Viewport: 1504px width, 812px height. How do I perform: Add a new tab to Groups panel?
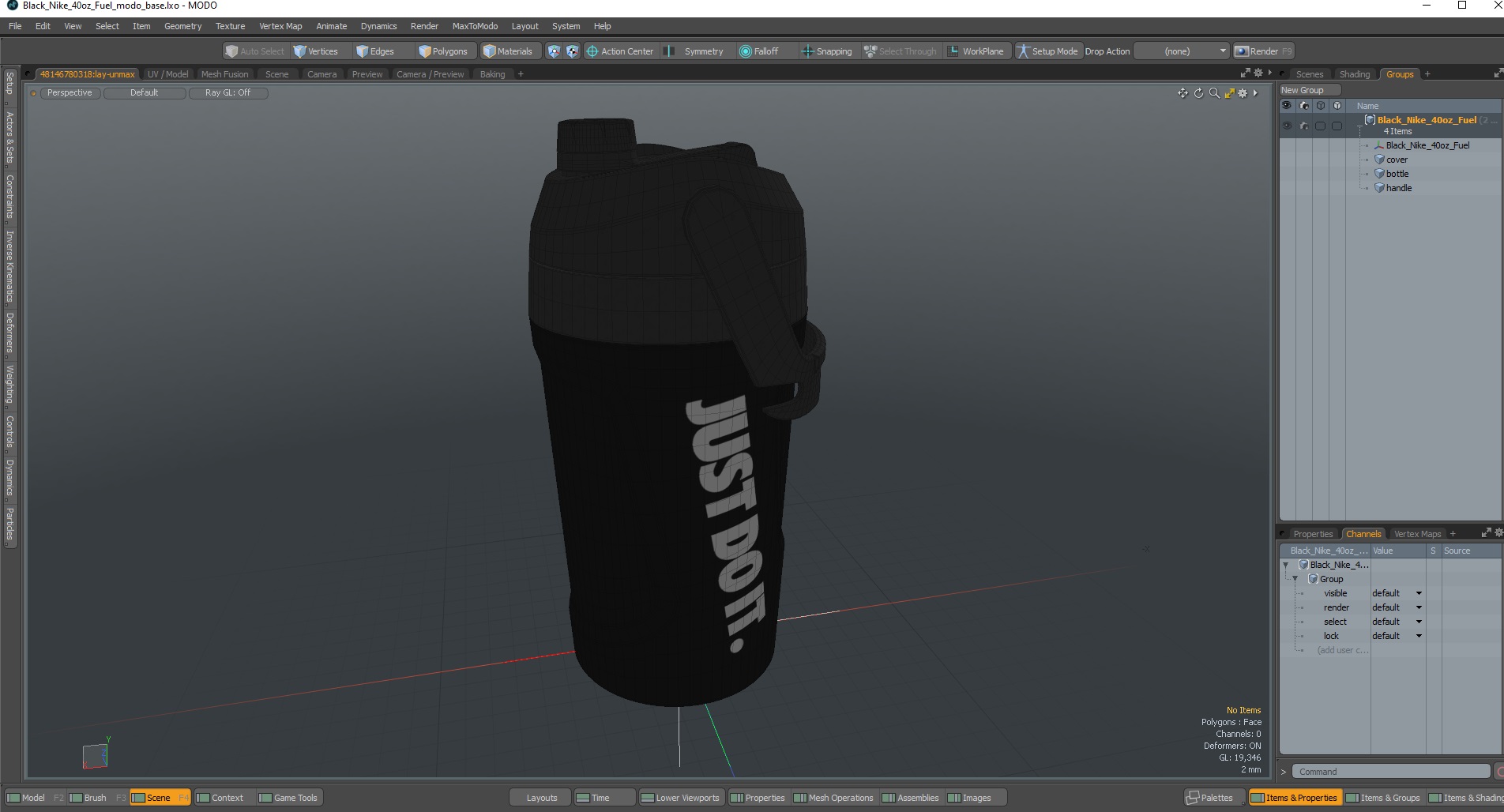point(1427,74)
